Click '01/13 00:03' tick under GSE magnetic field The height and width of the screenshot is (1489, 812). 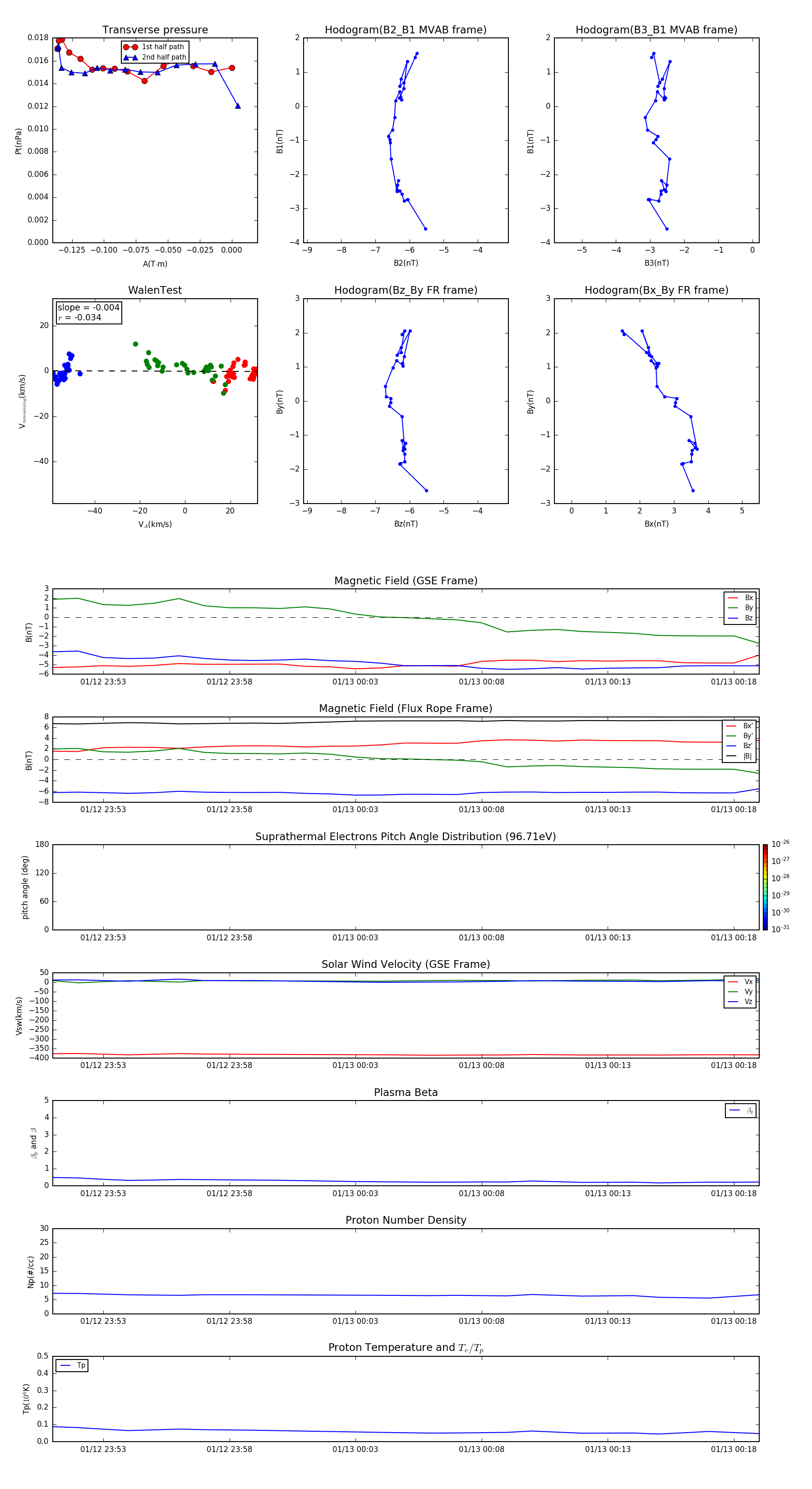tap(355, 682)
